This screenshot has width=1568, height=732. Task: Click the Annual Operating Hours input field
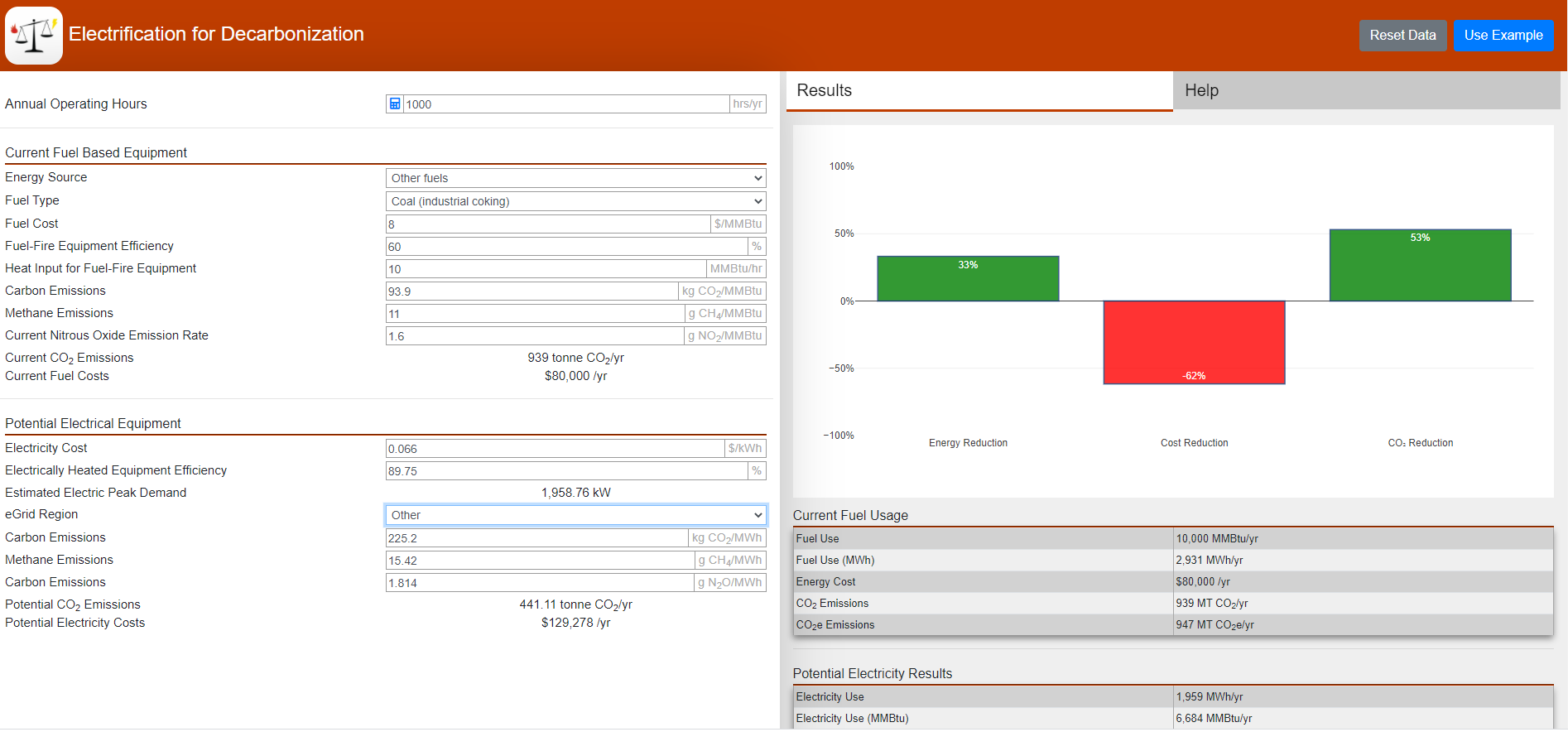coord(566,104)
